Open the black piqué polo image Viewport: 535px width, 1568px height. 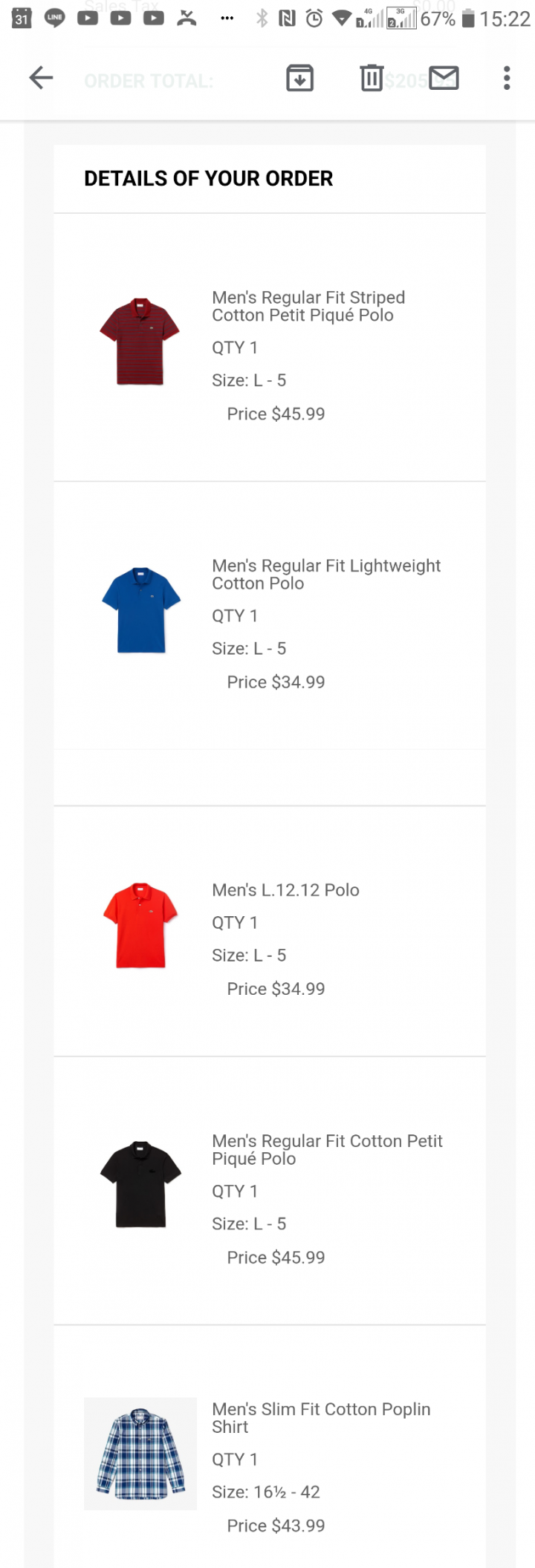[140, 1184]
